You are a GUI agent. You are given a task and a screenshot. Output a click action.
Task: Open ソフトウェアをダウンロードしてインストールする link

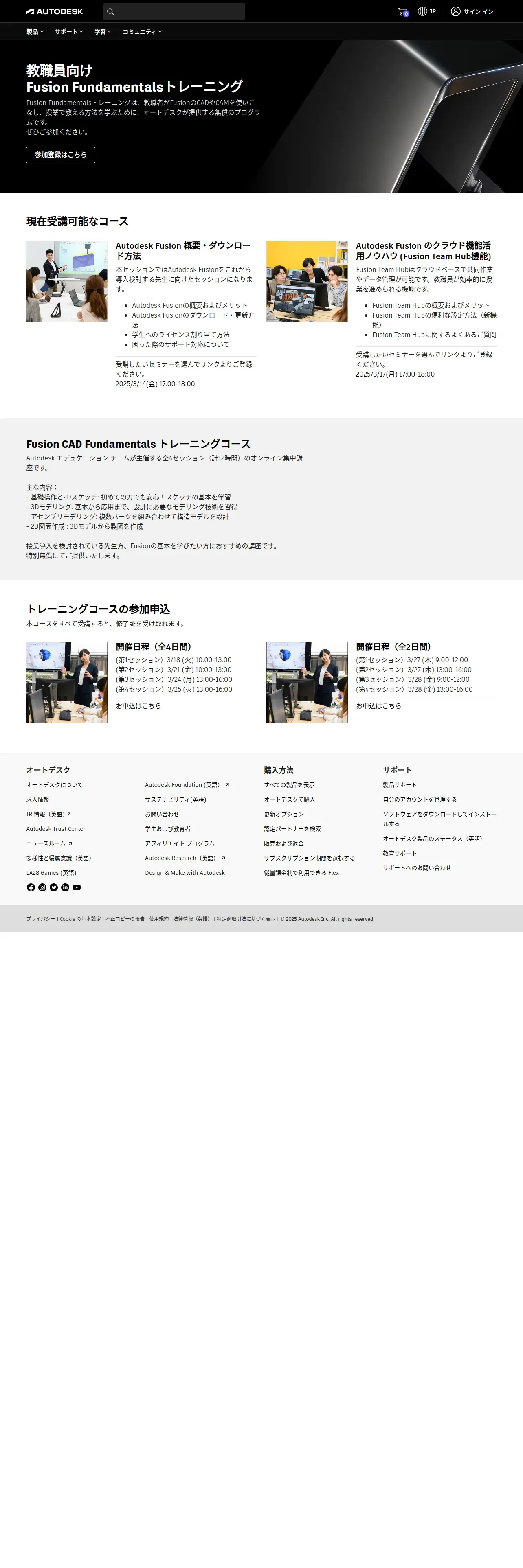pyautogui.click(x=439, y=819)
